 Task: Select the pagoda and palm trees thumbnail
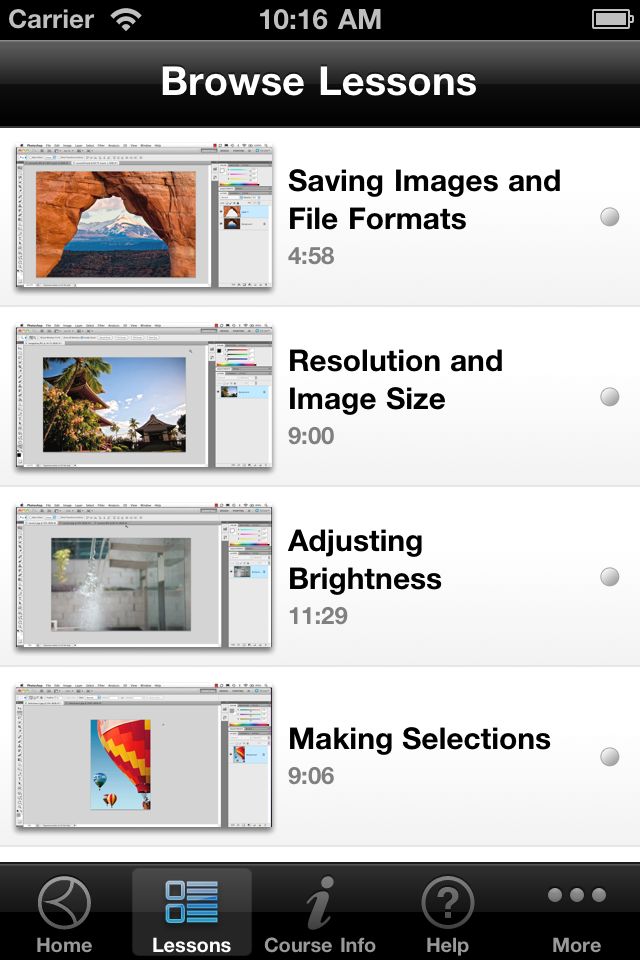pyautogui.click(x=144, y=396)
